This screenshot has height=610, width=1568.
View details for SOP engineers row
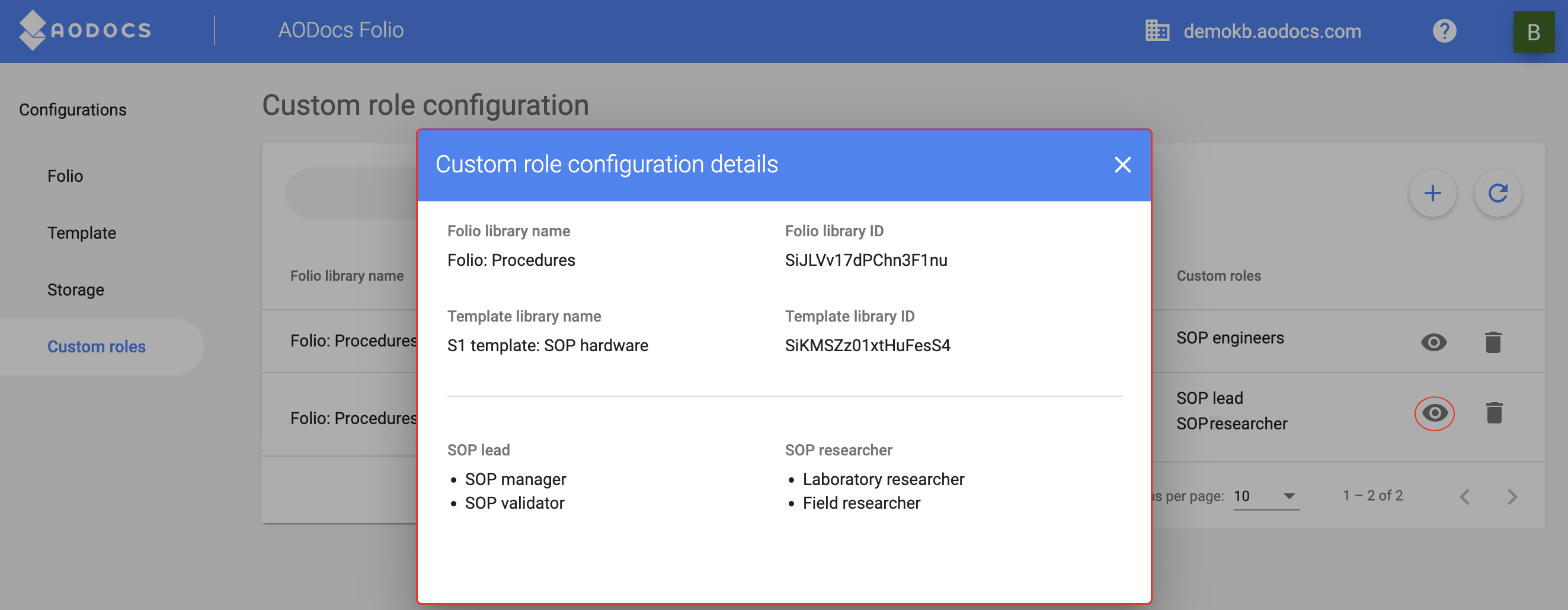click(1433, 342)
